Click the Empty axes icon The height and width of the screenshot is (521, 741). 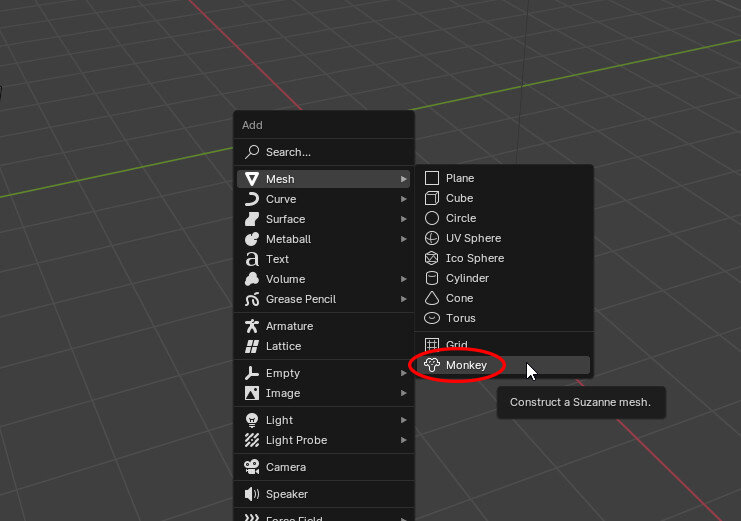click(x=252, y=373)
